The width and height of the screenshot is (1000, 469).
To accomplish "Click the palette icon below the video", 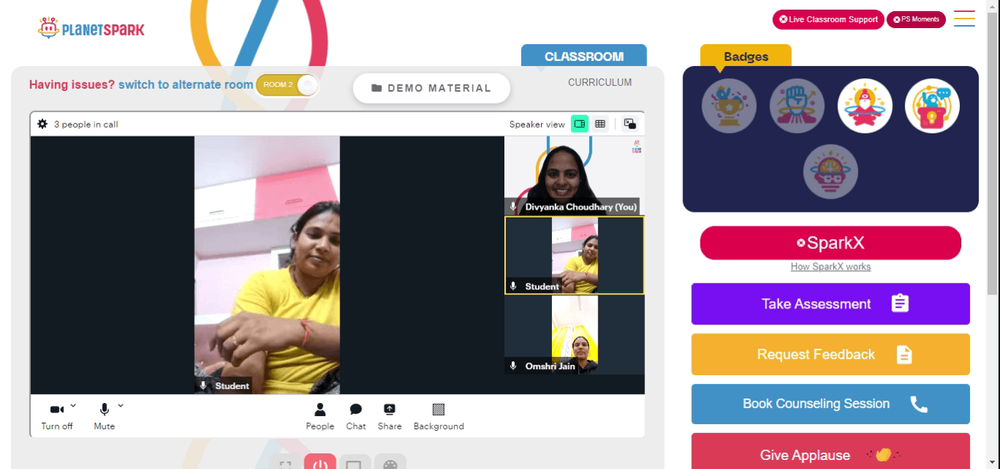I will (x=390, y=462).
